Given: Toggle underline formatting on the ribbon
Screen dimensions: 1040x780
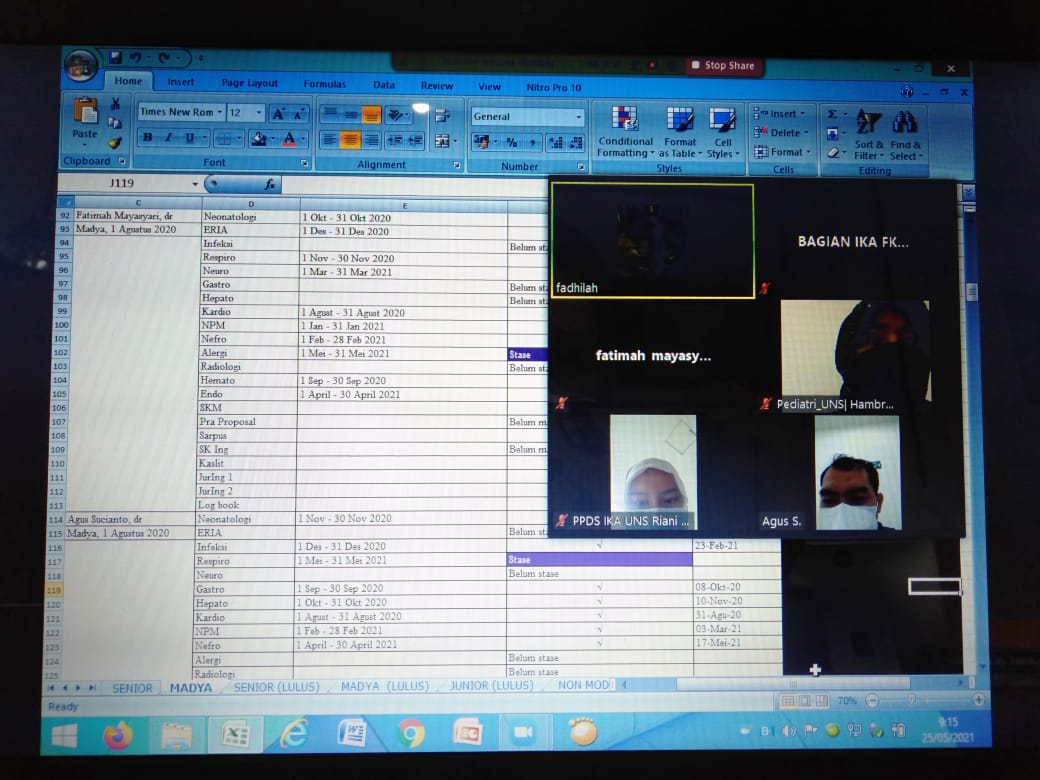Looking at the screenshot, I should 188,138.
